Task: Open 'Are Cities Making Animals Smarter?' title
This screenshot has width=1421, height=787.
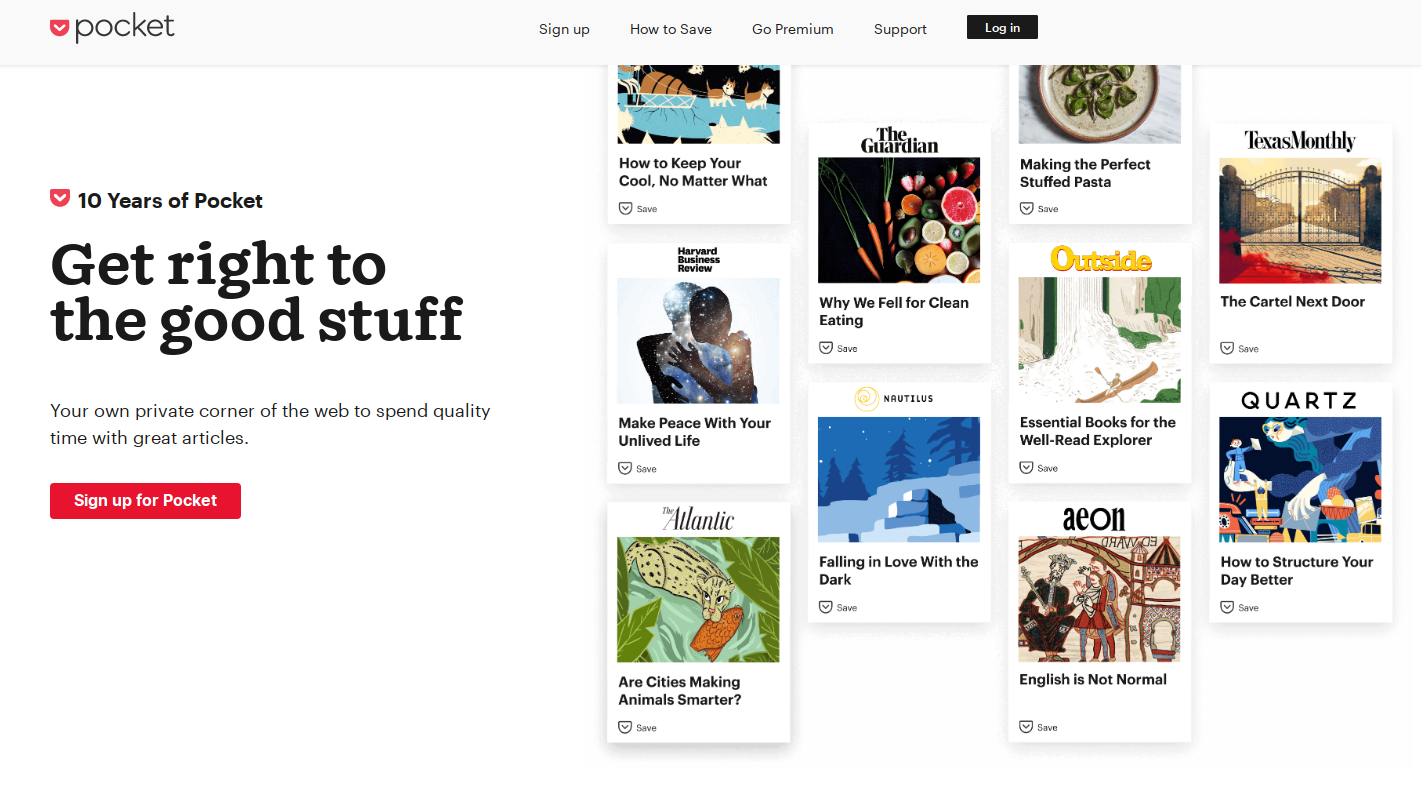Action: pos(680,691)
